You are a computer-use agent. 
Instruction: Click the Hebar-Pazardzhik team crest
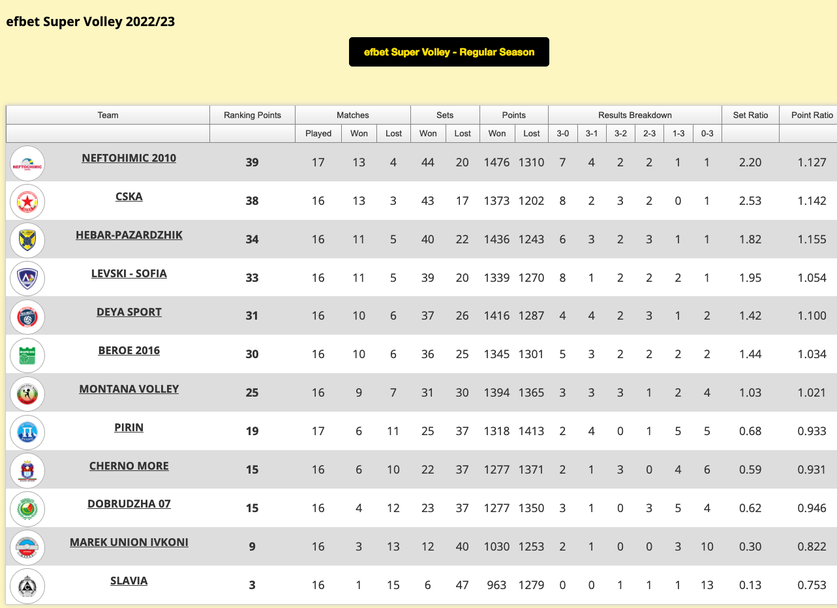27,240
